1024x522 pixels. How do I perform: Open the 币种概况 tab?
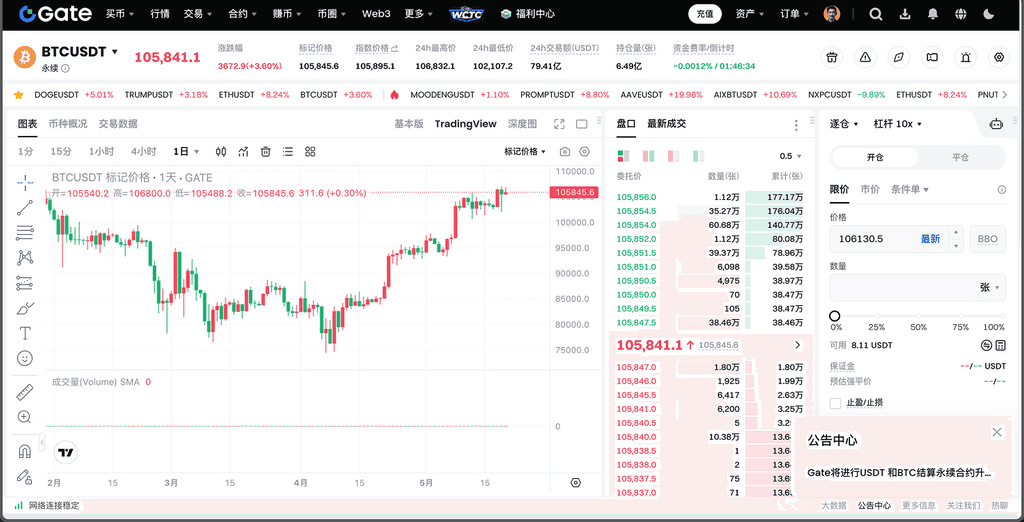pyautogui.click(x=68, y=124)
